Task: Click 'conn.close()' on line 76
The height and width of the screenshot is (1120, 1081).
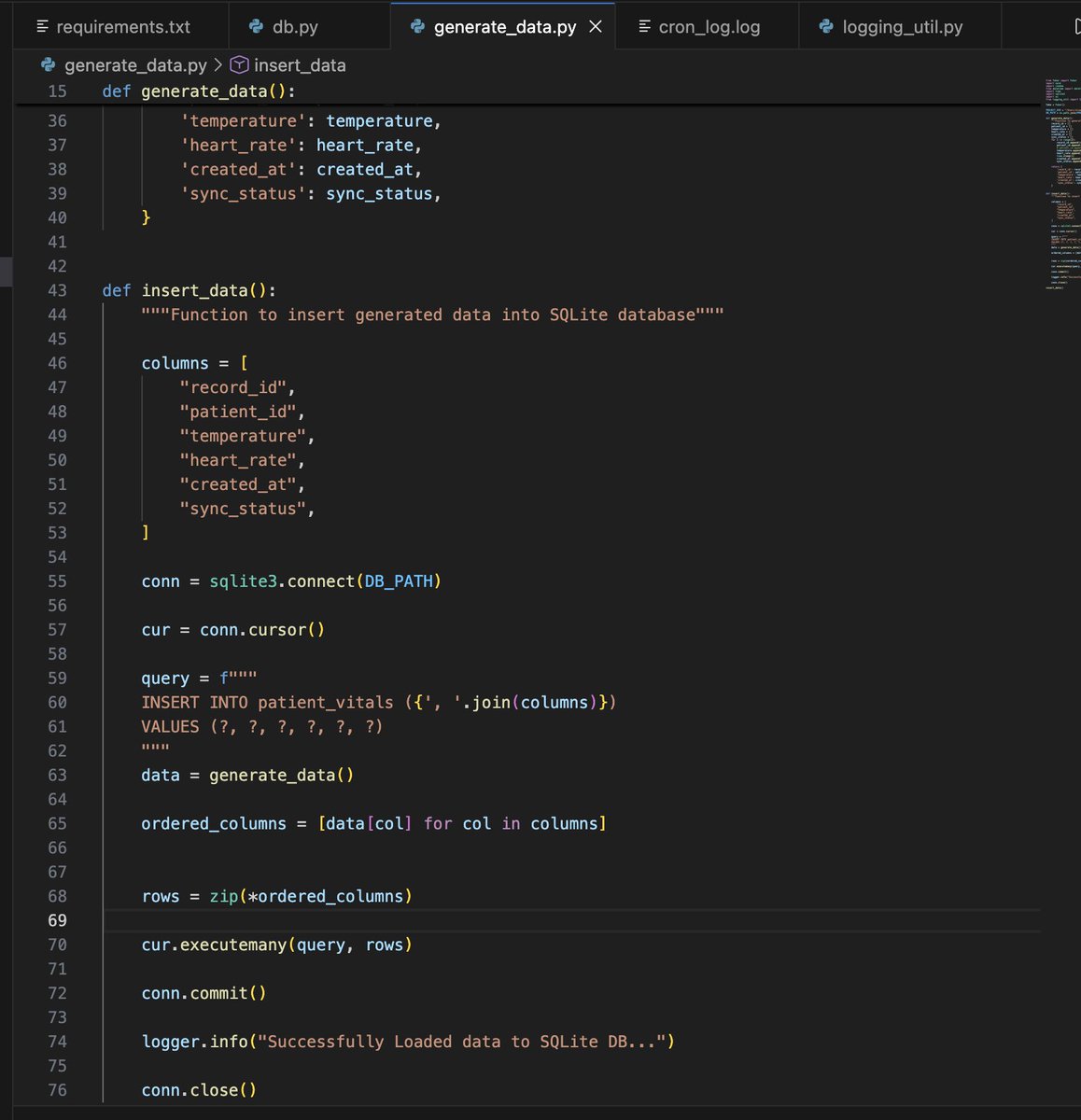Action: click(x=199, y=1091)
